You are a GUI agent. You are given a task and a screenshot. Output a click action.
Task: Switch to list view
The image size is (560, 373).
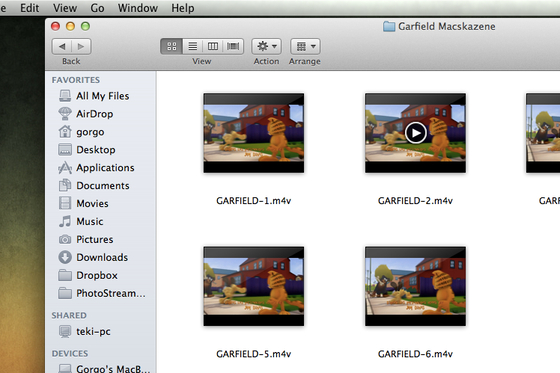point(192,46)
